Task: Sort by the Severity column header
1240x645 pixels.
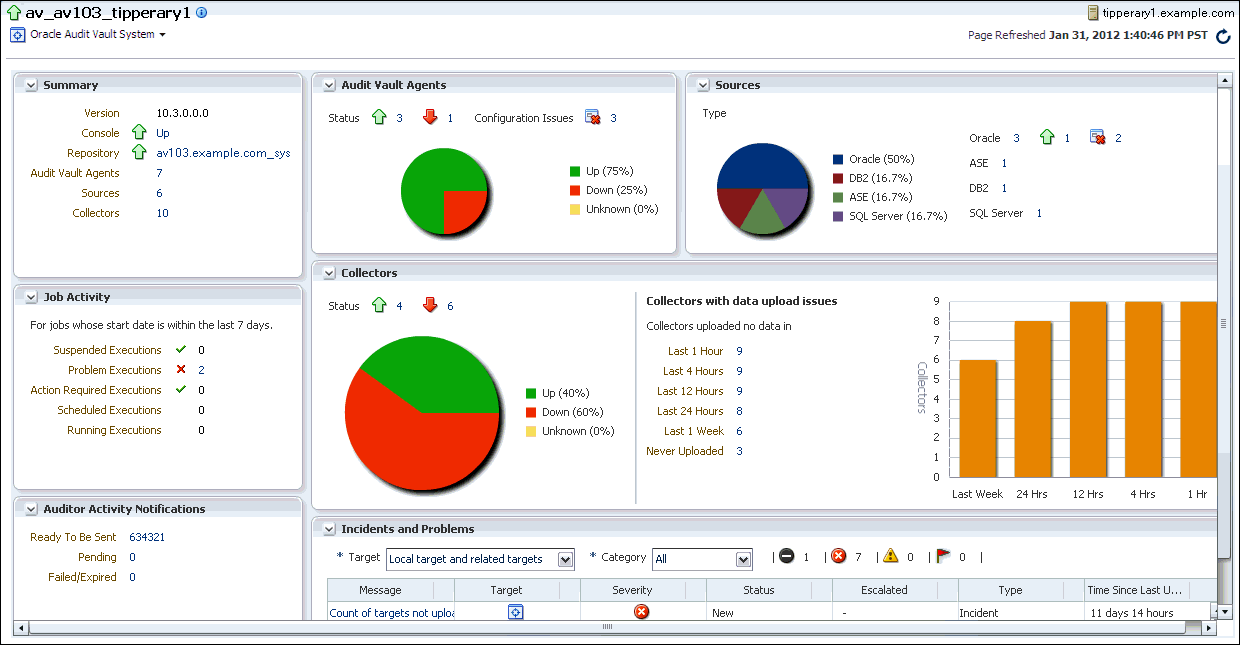Action: [632, 590]
